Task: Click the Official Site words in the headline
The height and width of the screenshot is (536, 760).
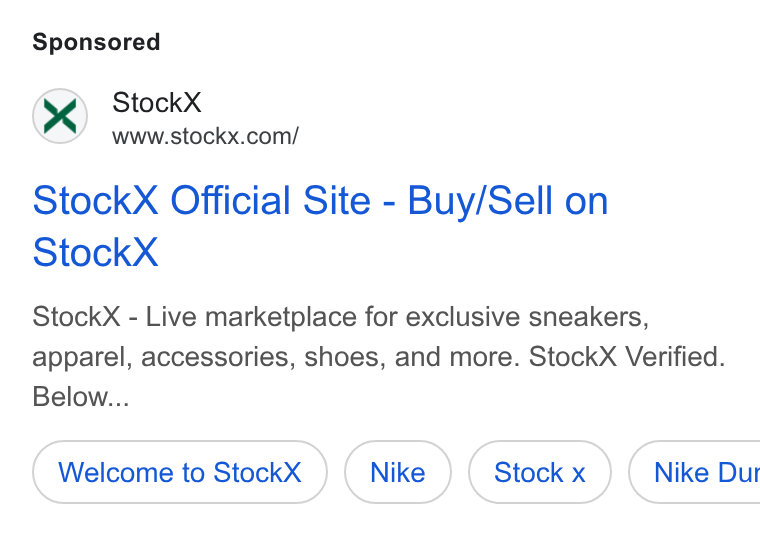Action: 270,201
